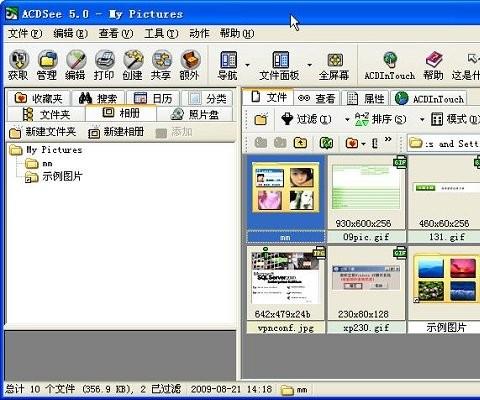Select the 文件 tab in right panel

point(268,97)
